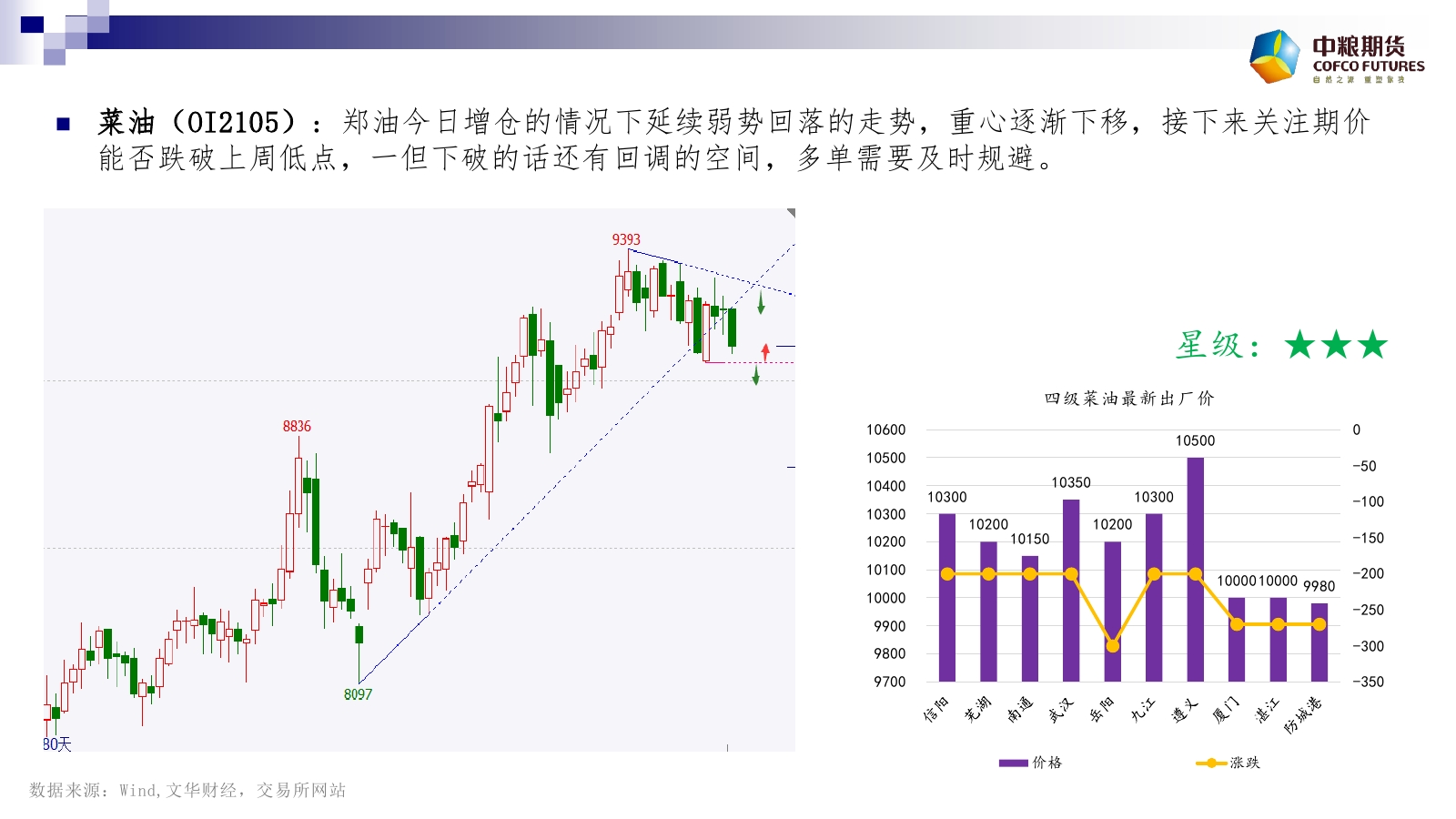1456x819 pixels.
Task: Click the upper green down arrow marker
Action: pyautogui.click(x=761, y=302)
